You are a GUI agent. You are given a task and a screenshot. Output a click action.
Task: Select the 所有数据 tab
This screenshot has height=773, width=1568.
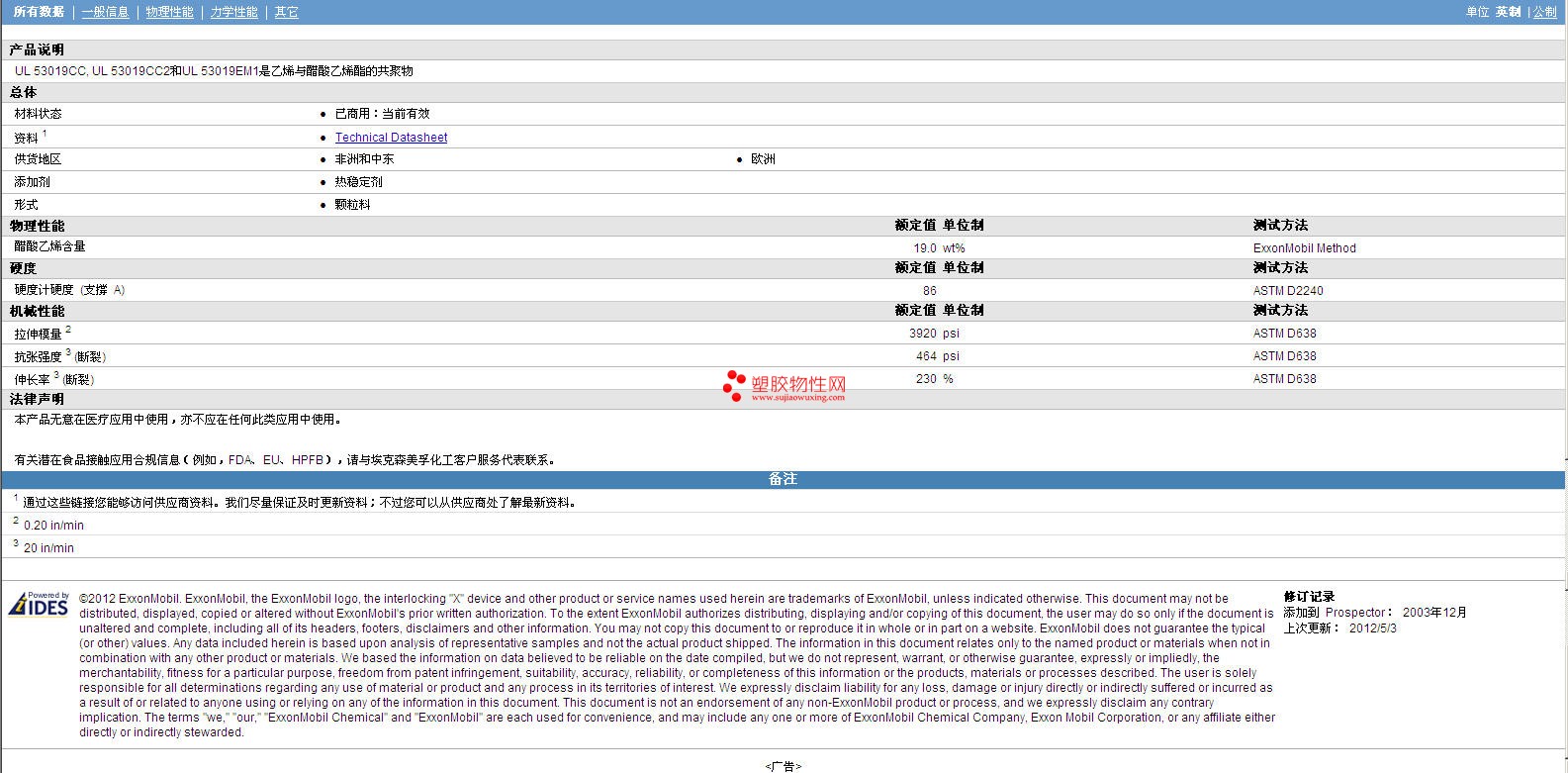39,12
